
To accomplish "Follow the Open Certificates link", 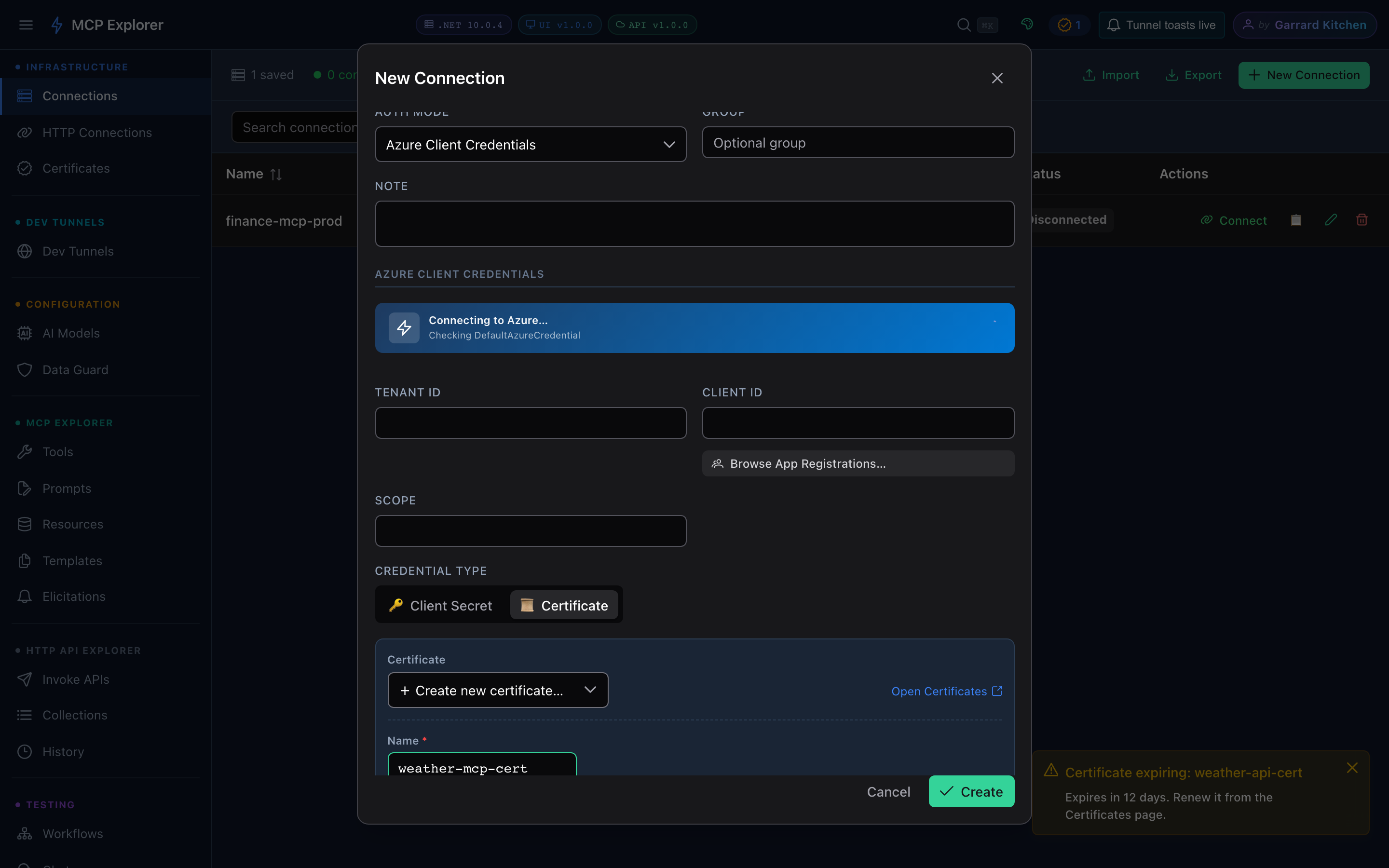I will click(x=946, y=691).
